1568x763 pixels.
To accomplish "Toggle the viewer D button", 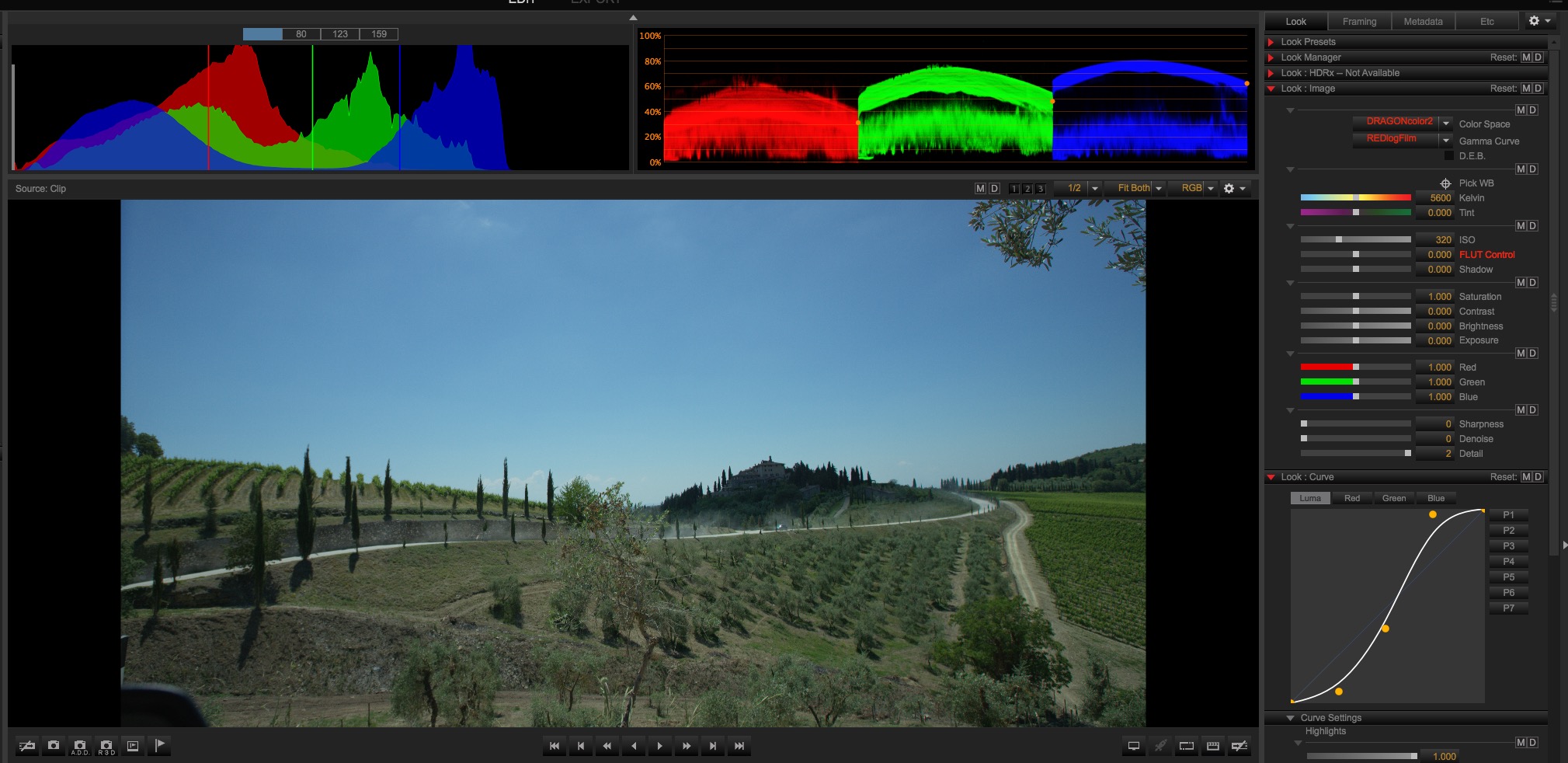I will 994,188.
